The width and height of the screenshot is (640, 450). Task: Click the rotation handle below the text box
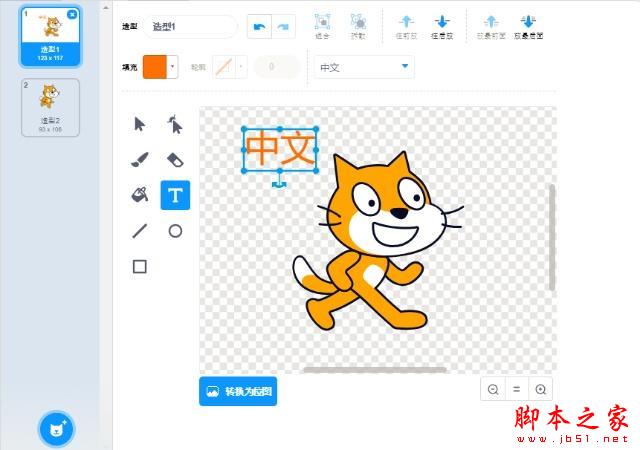pyautogui.click(x=280, y=184)
